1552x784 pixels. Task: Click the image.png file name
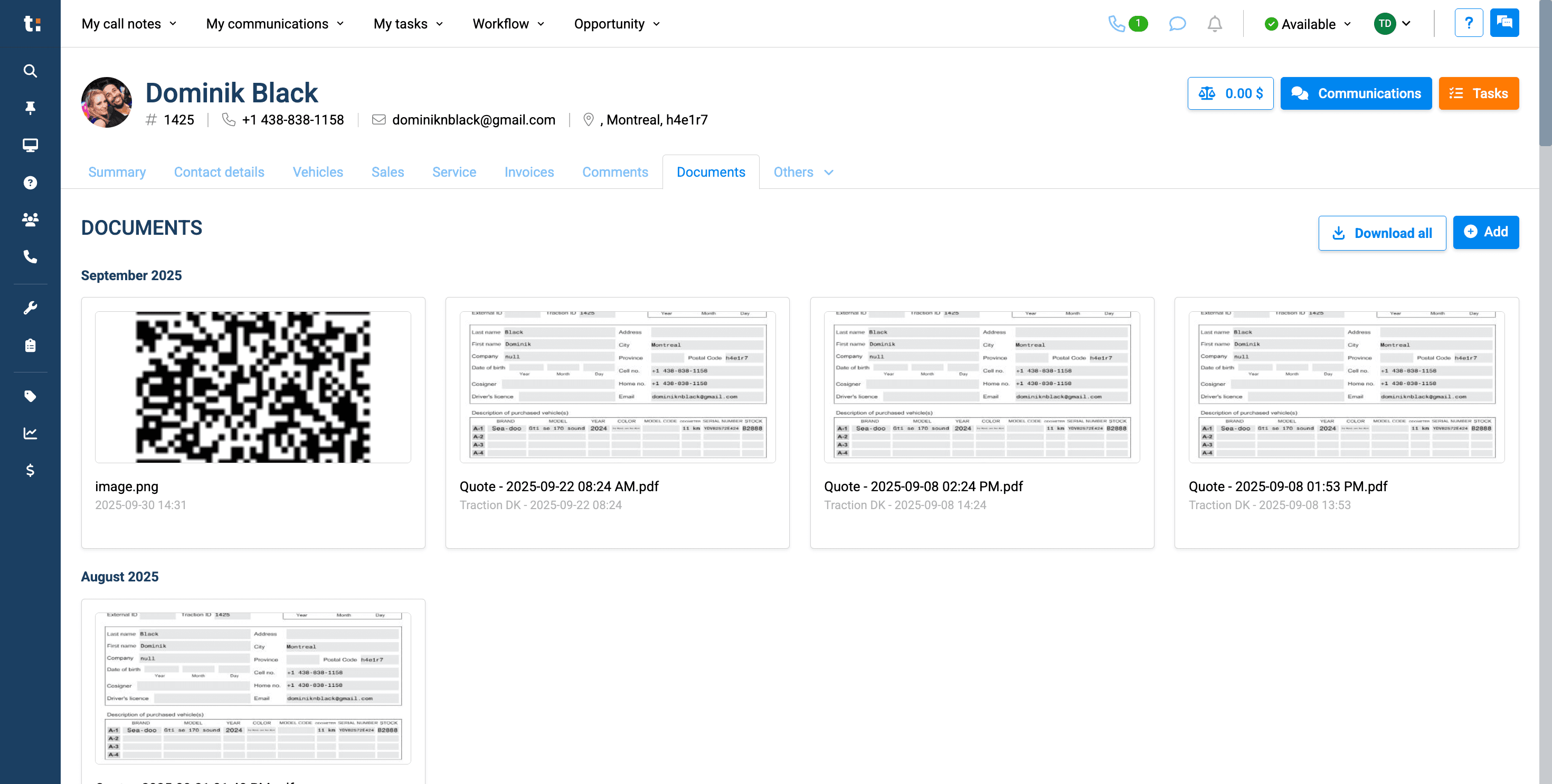(127, 486)
